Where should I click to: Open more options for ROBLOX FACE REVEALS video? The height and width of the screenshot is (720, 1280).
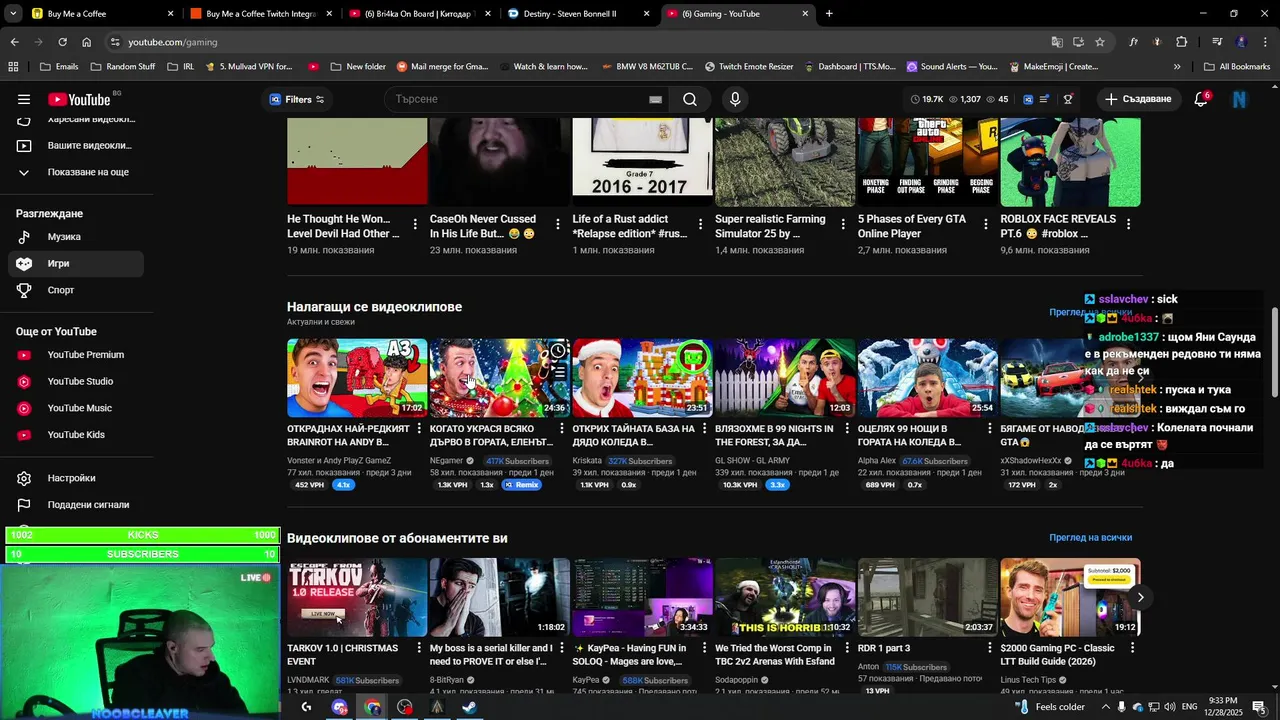tap(1128, 224)
